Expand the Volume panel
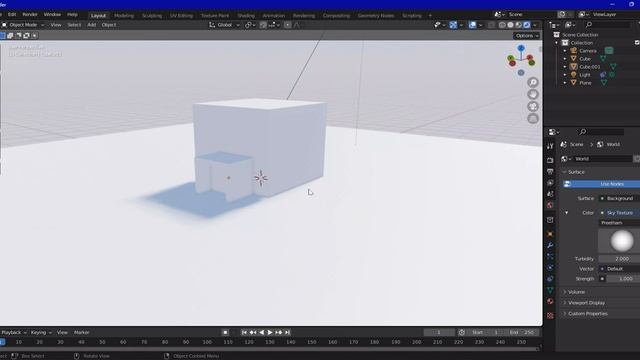Screen dimensions: 640x360 point(576,292)
